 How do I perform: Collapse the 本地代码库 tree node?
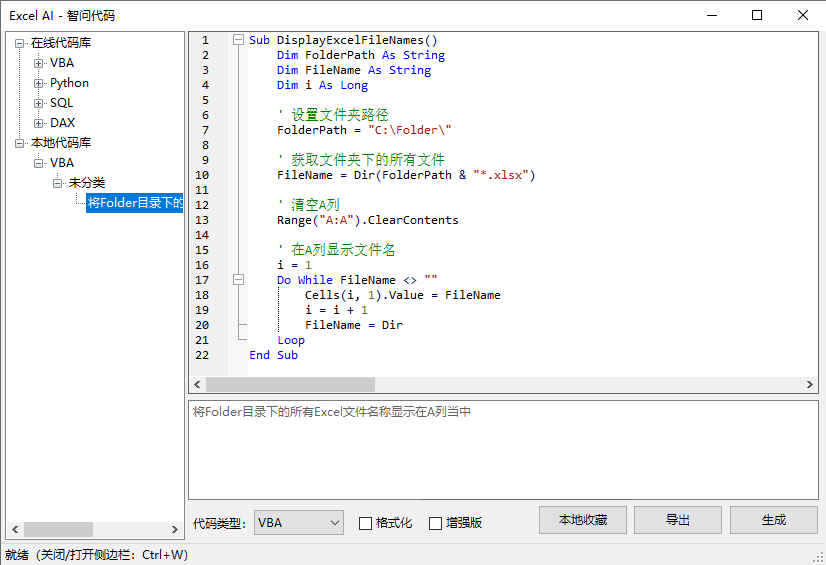pos(19,143)
